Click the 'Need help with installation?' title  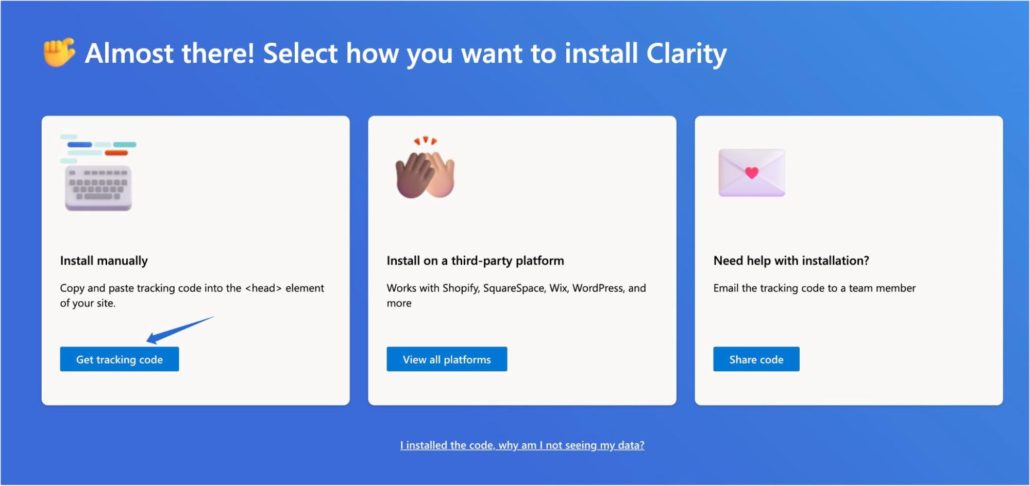point(791,261)
